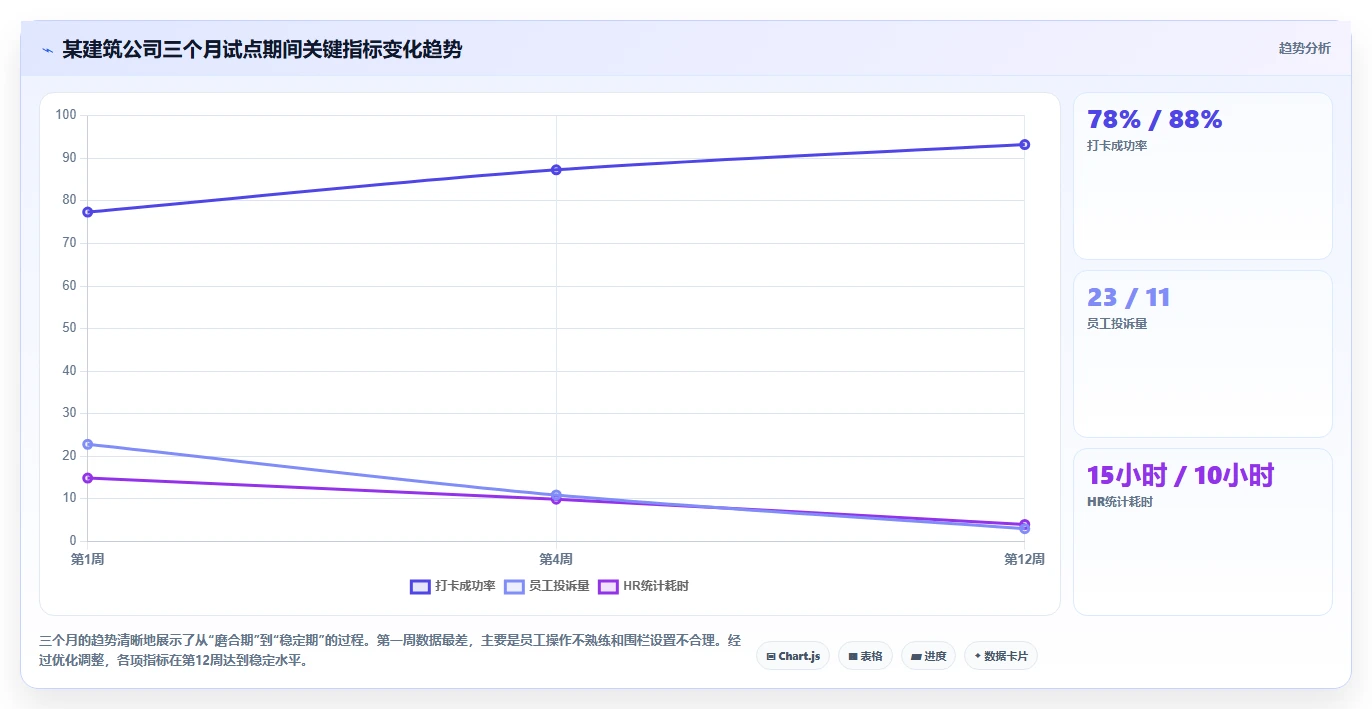
Task: Click the 打卡成功率 data point at 第12周
Action: click(1024, 145)
